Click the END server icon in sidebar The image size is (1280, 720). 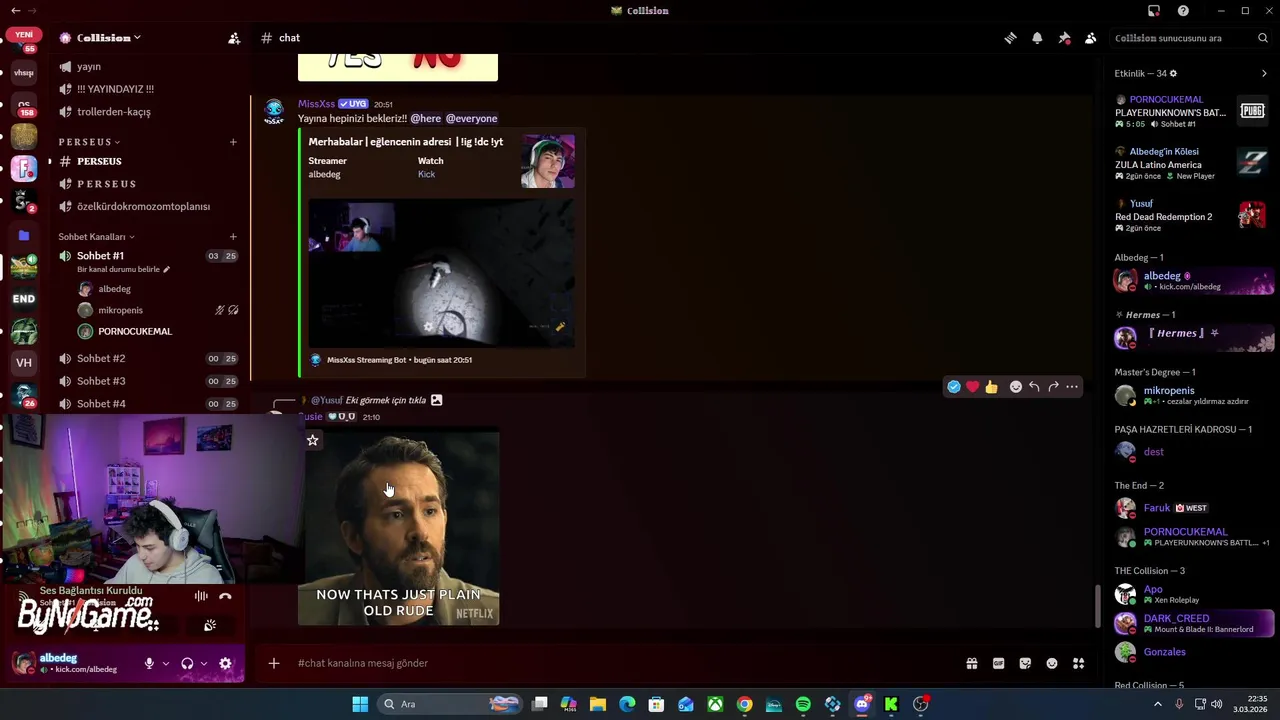pos(24,299)
